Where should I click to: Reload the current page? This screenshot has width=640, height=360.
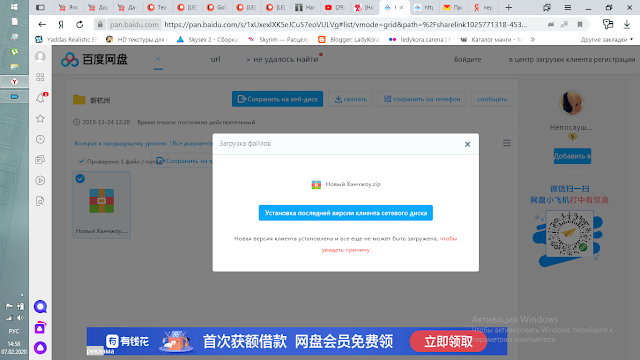tap(80, 24)
